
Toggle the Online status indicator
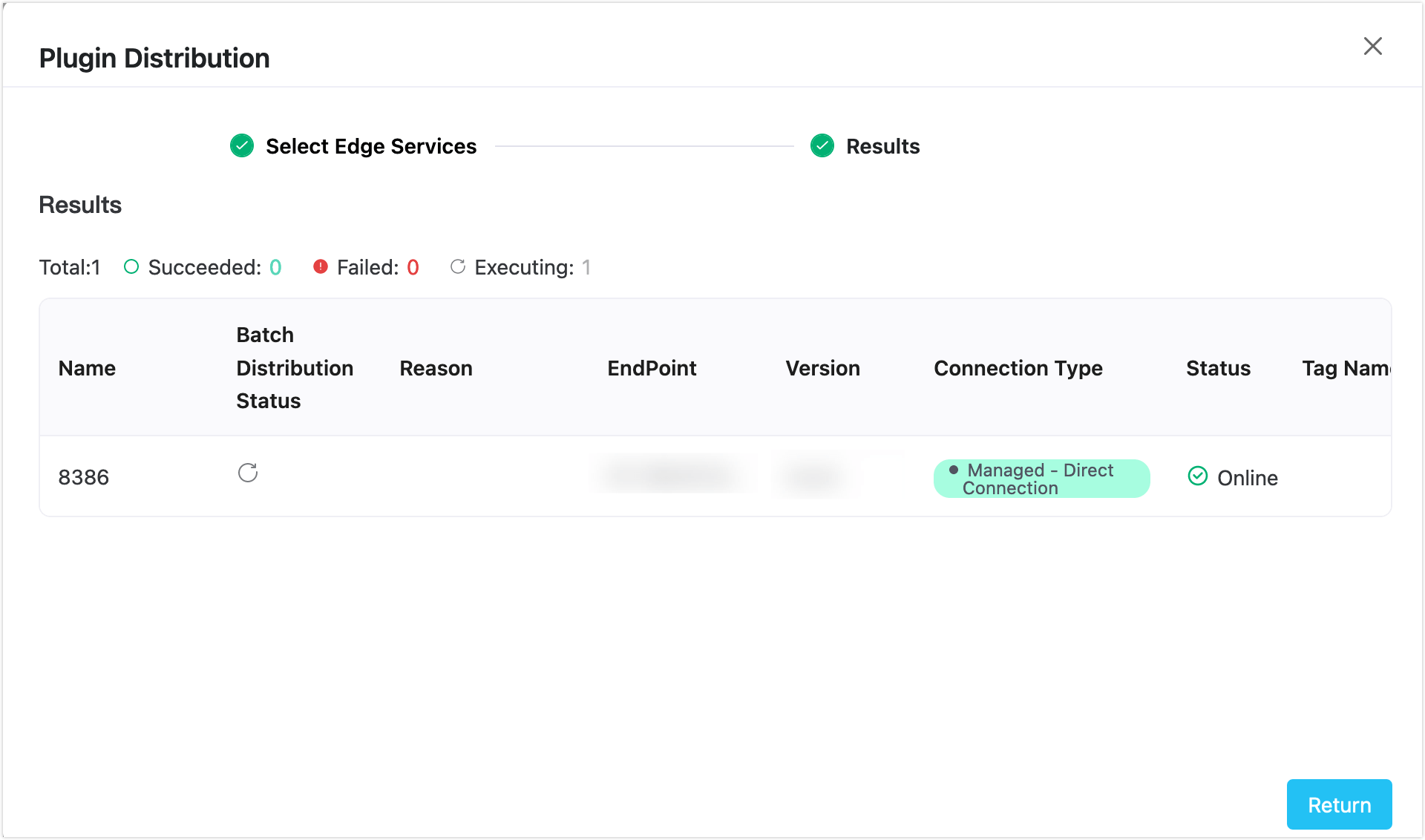[1233, 477]
